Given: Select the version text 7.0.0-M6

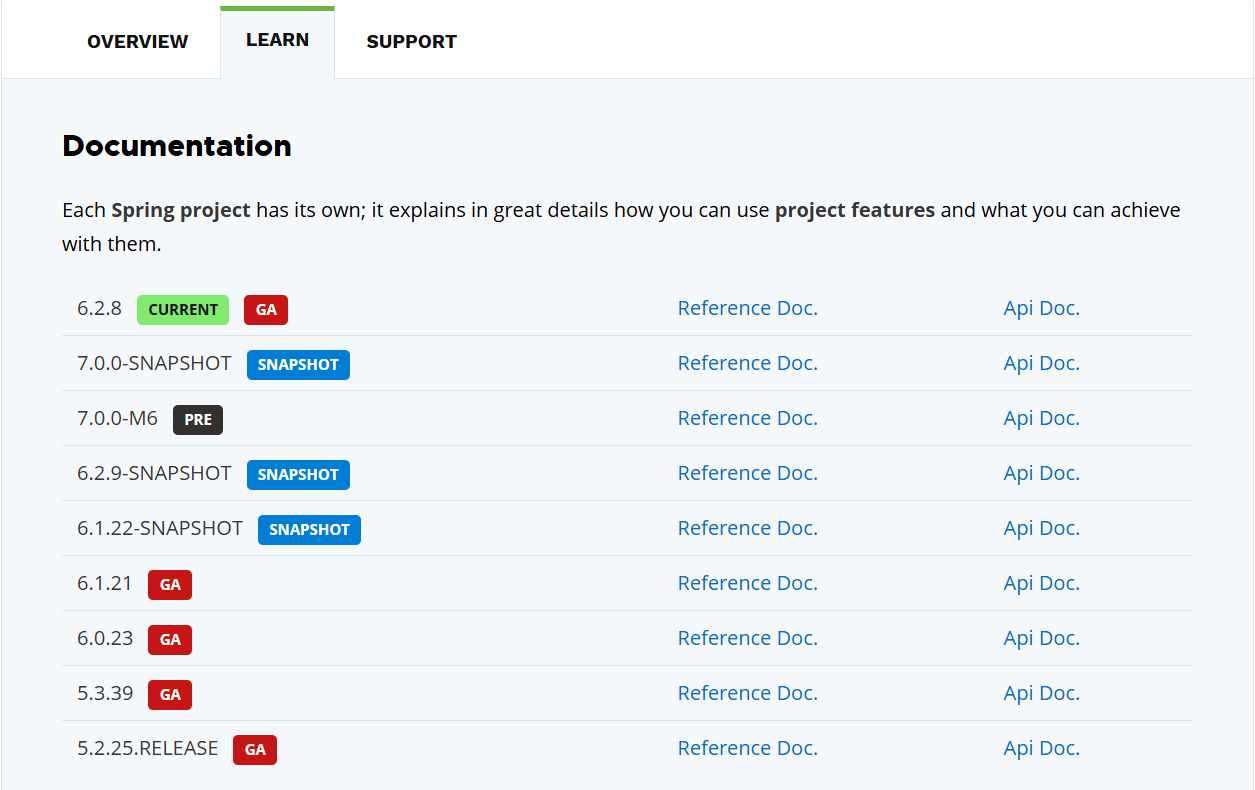Looking at the screenshot, I should (117, 418).
